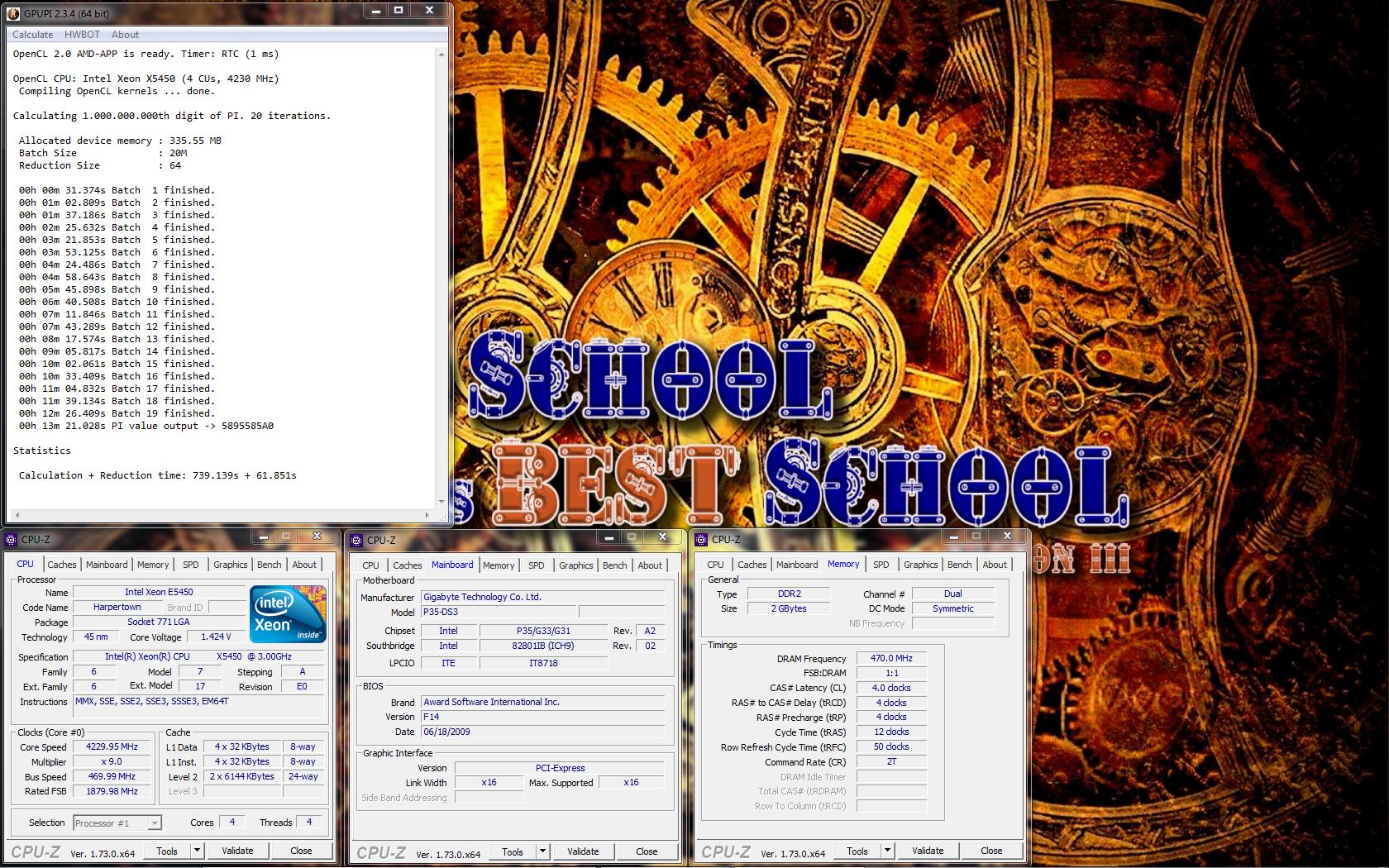Click GPUPI log scrollbar up arrow

[x=441, y=55]
